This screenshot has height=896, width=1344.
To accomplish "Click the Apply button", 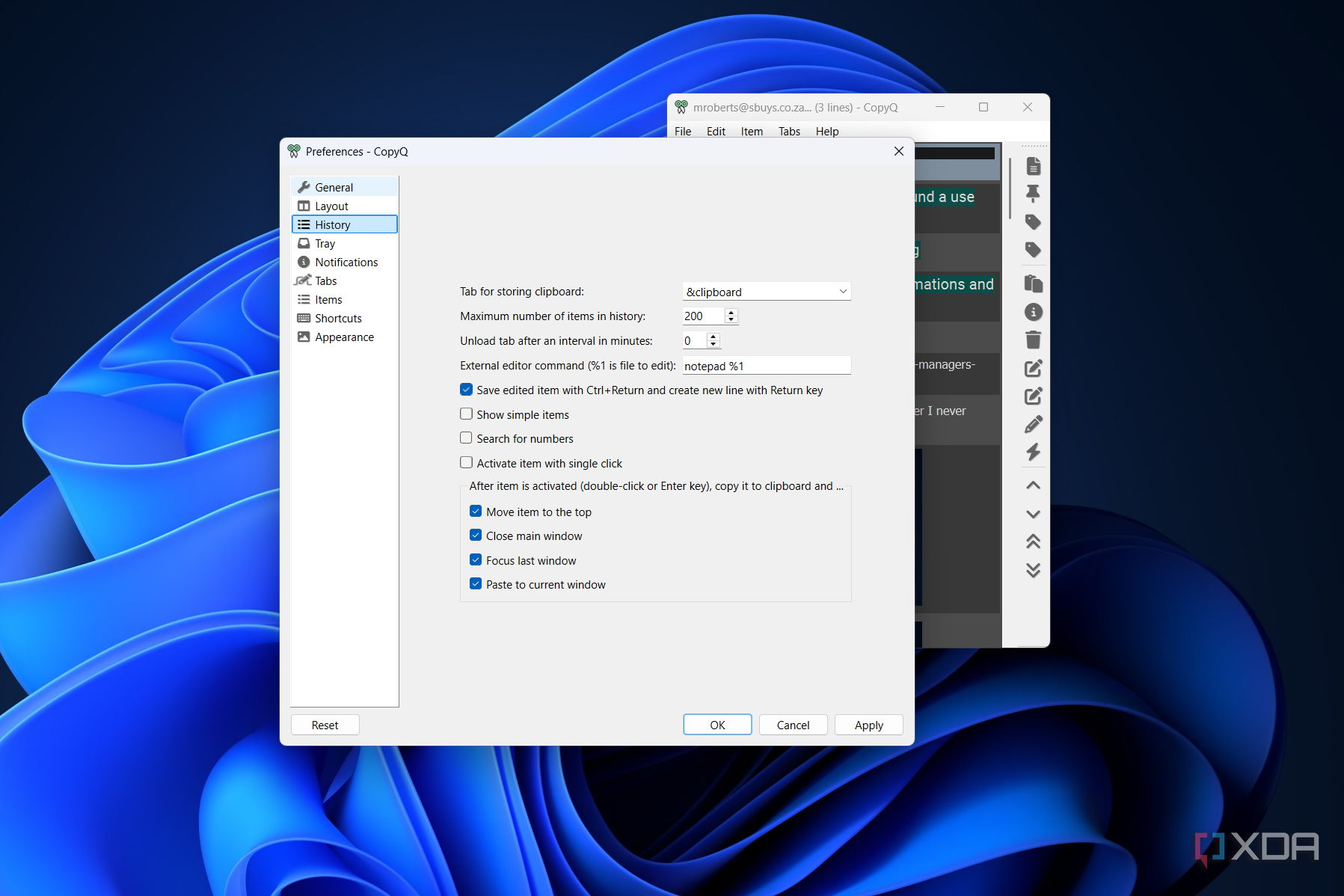I will 869,725.
